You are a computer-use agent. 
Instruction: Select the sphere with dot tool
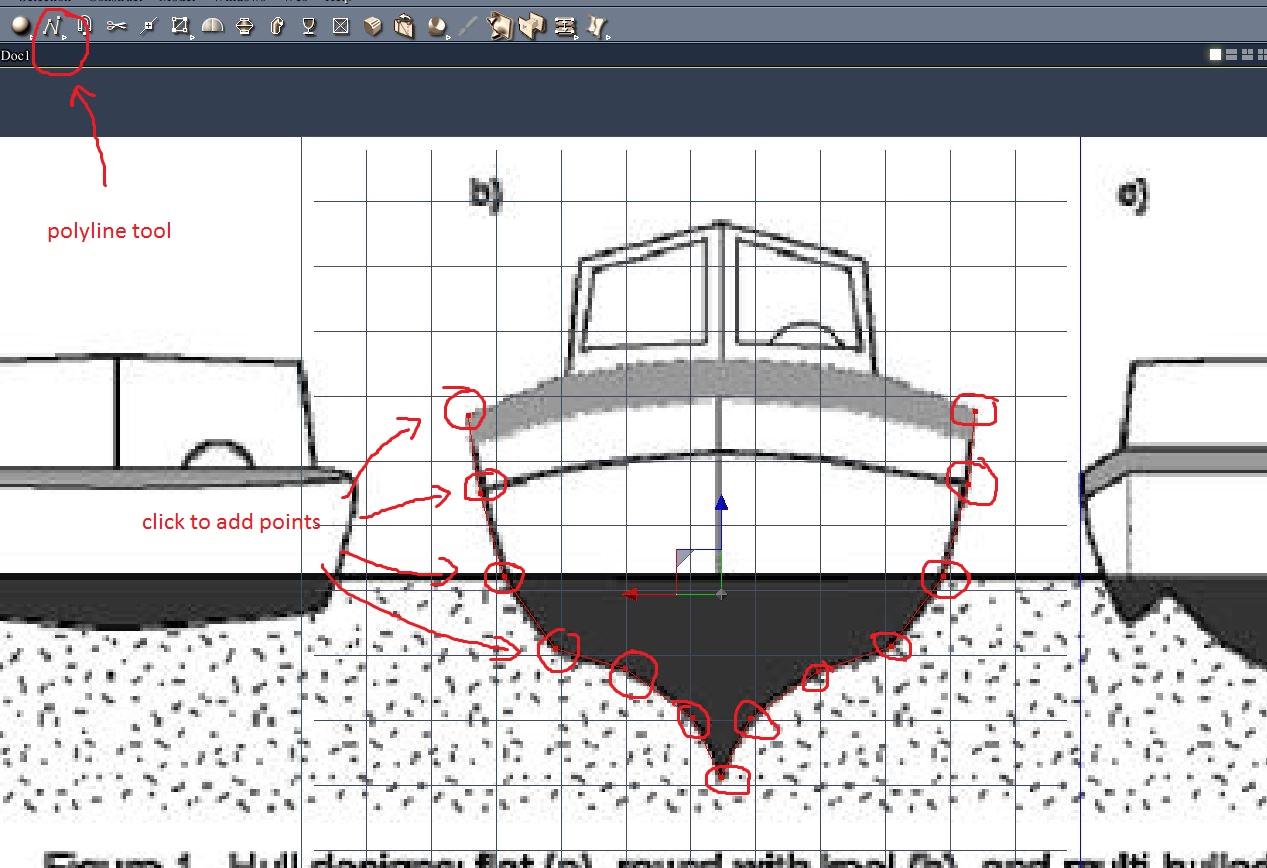click(437, 26)
